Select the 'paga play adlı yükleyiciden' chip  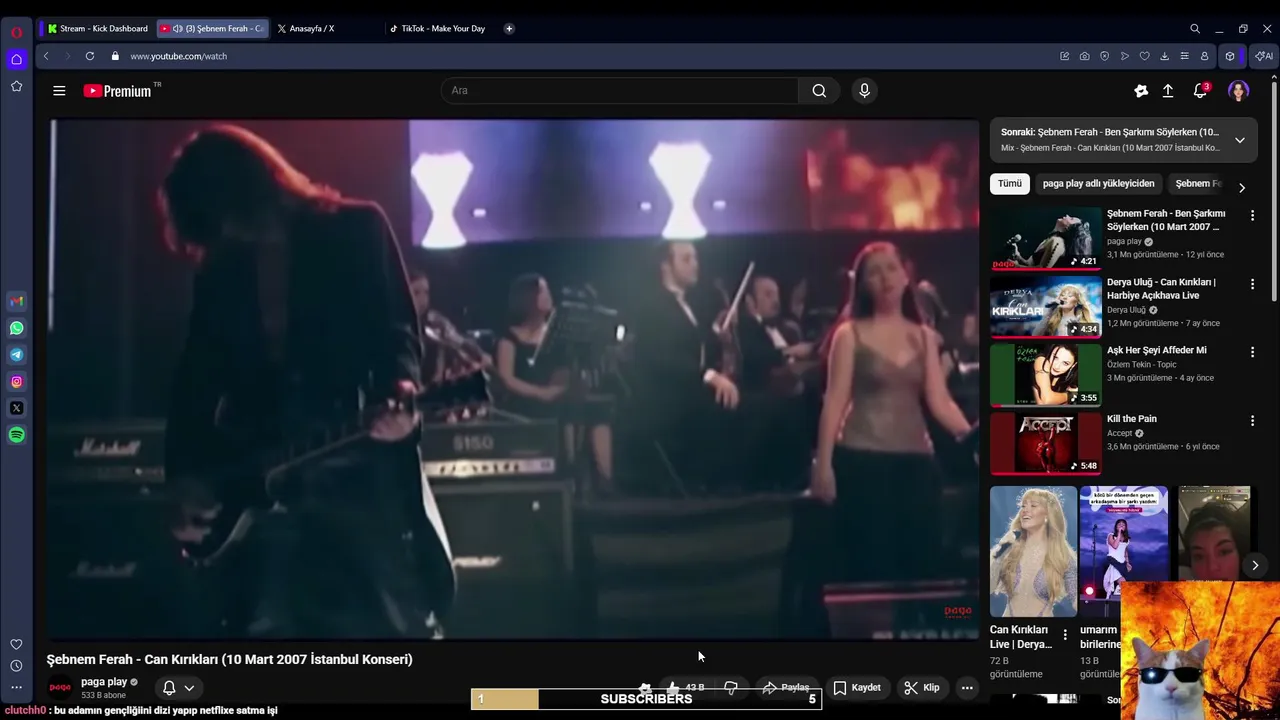tap(1098, 184)
